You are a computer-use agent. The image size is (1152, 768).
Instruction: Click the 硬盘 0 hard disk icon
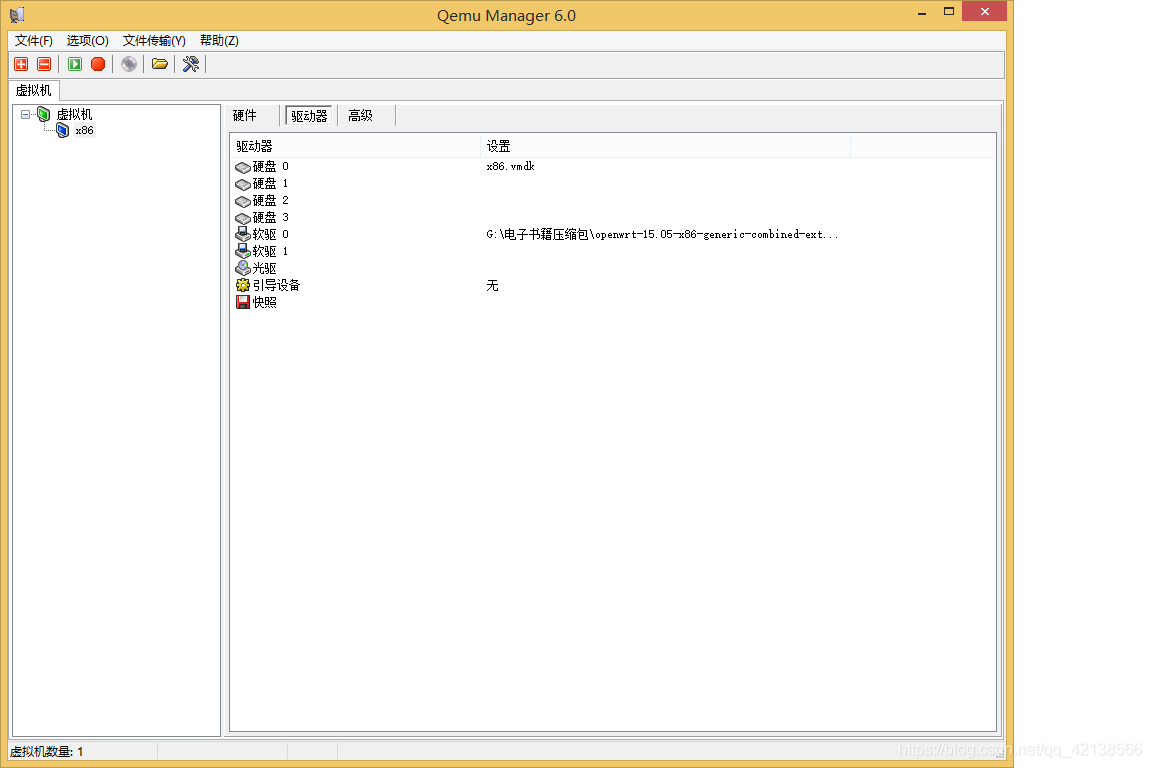tap(242, 168)
